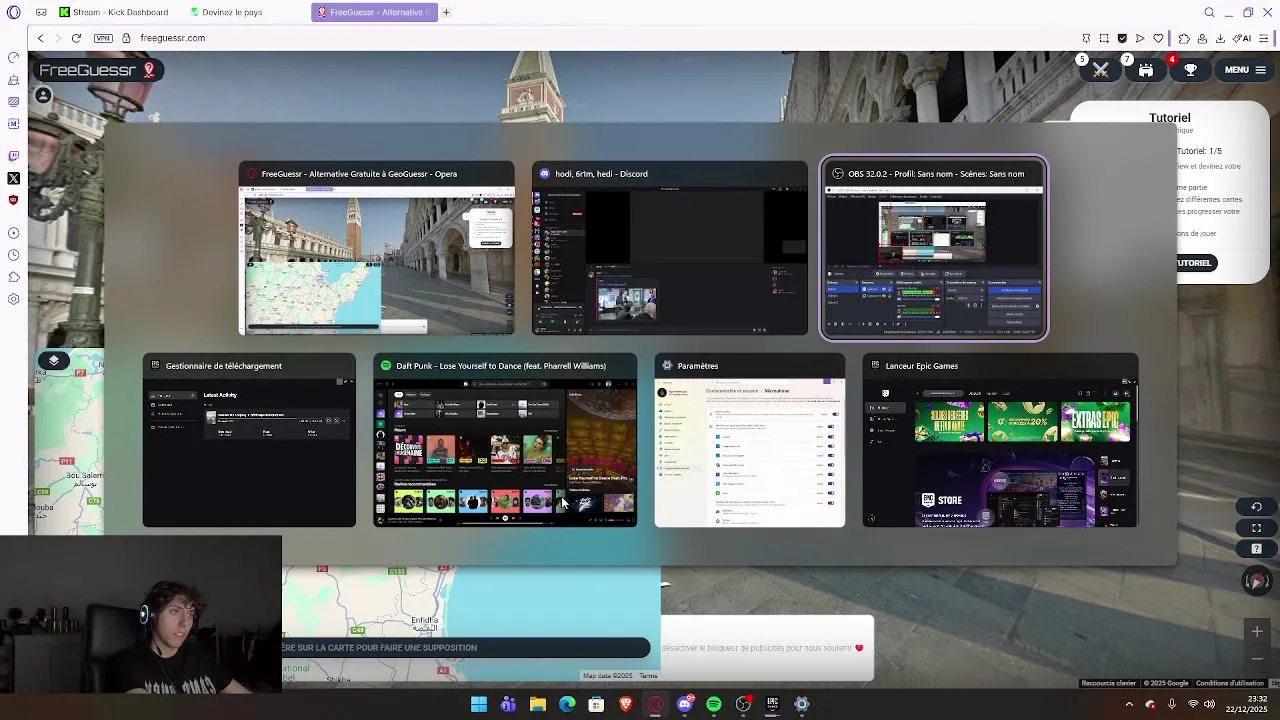Click the Raccourcis clavier link
Viewport: 1280px width, 720px height.
pos(1109,683)
